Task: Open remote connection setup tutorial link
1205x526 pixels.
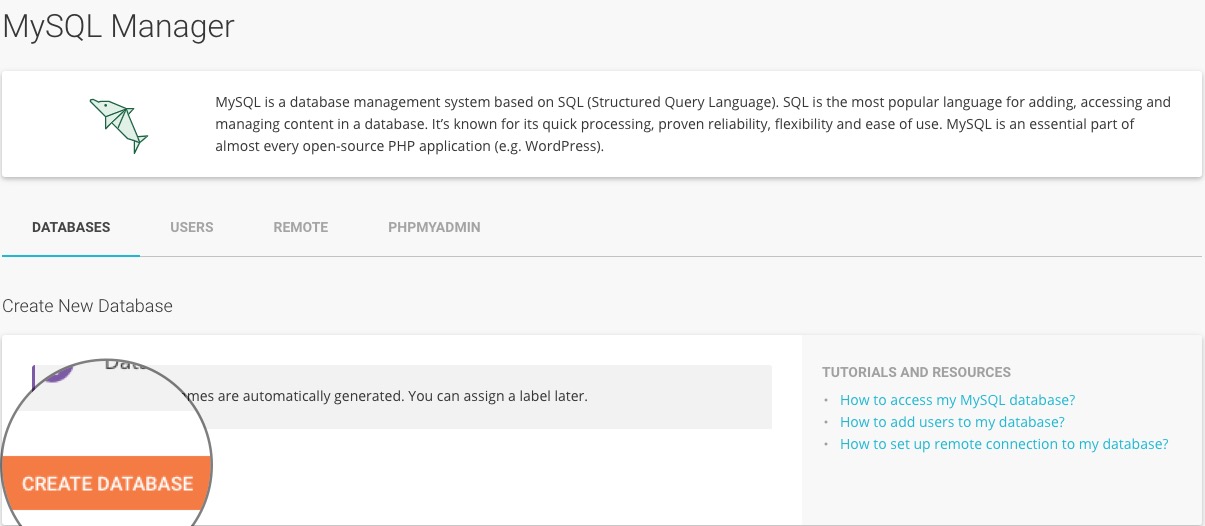Action: 1004,444
